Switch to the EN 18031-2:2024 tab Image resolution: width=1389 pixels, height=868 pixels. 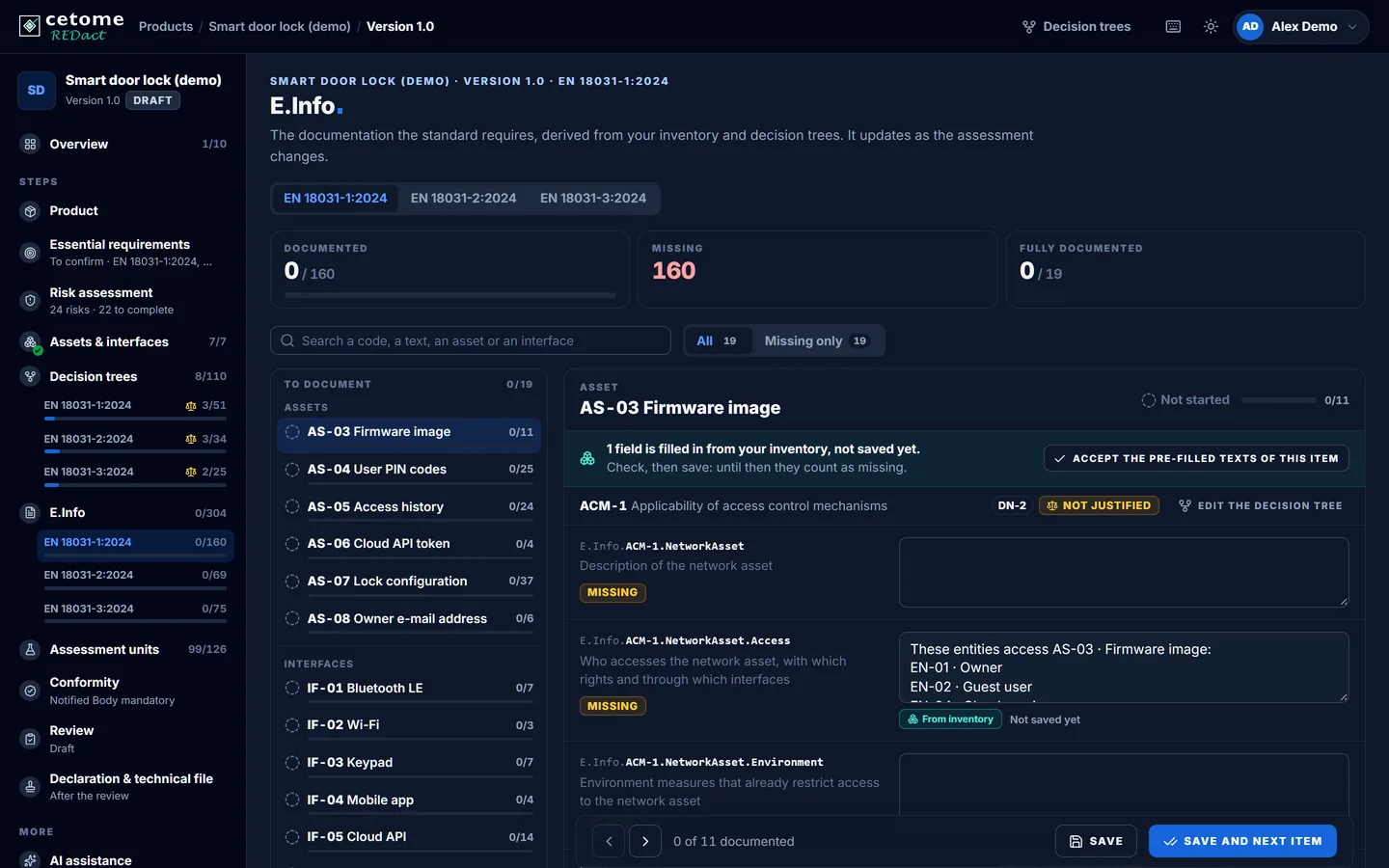(x=463, y=199)
